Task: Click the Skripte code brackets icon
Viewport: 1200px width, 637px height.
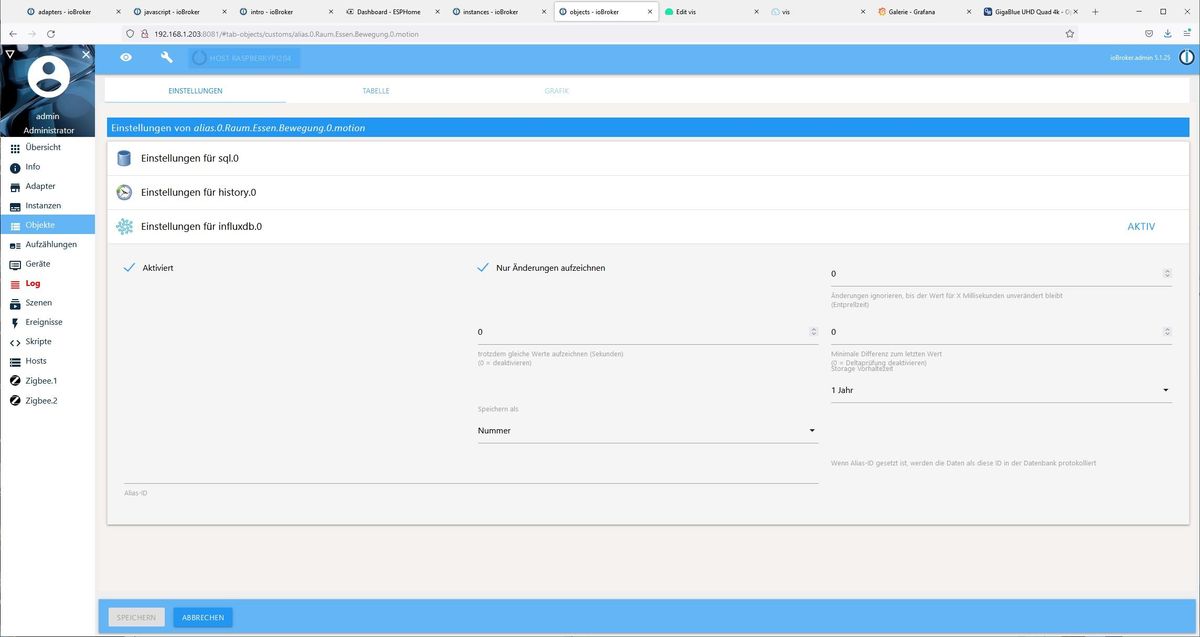Action: 15,342
